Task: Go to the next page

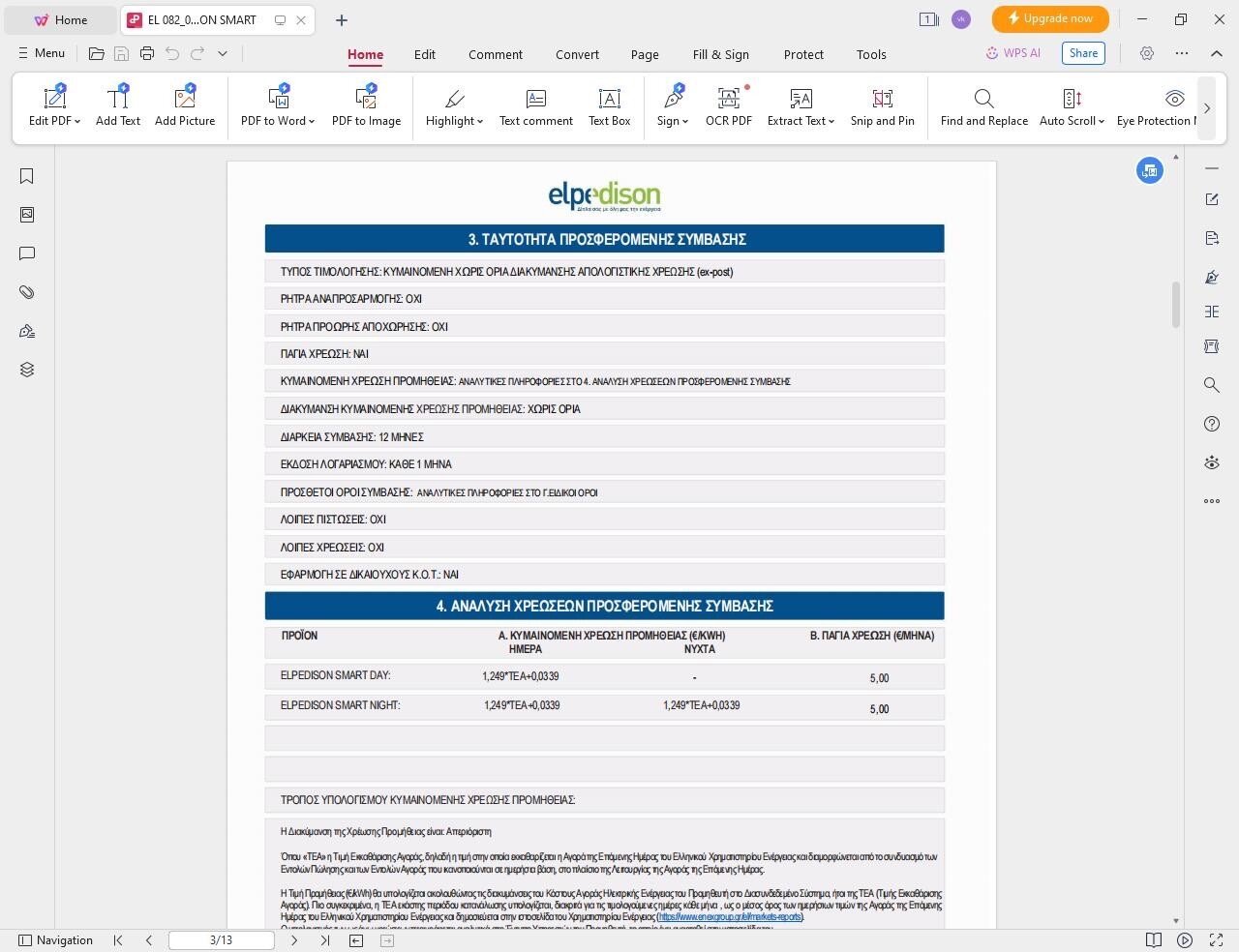Action: click(294, 940)
